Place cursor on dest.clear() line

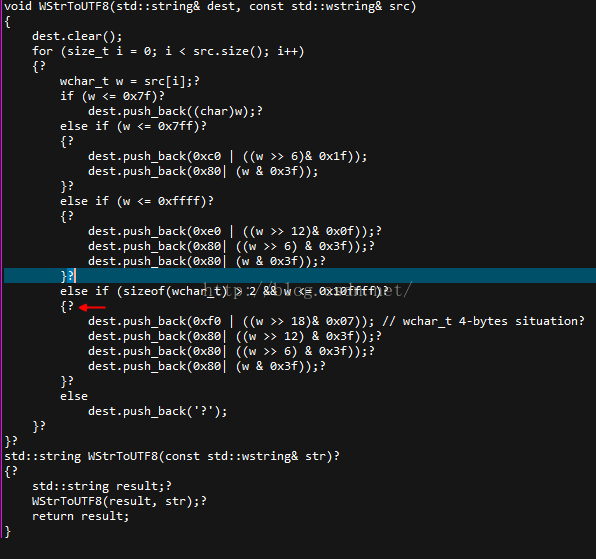tap(77, 36)
